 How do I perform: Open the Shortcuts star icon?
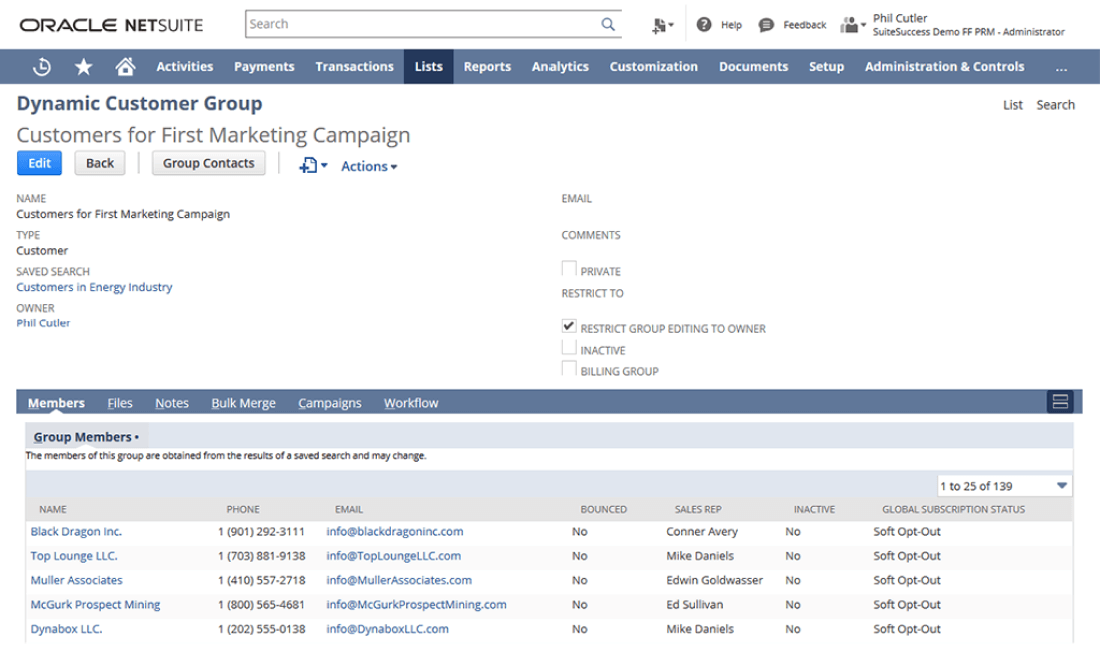point(84,67)
